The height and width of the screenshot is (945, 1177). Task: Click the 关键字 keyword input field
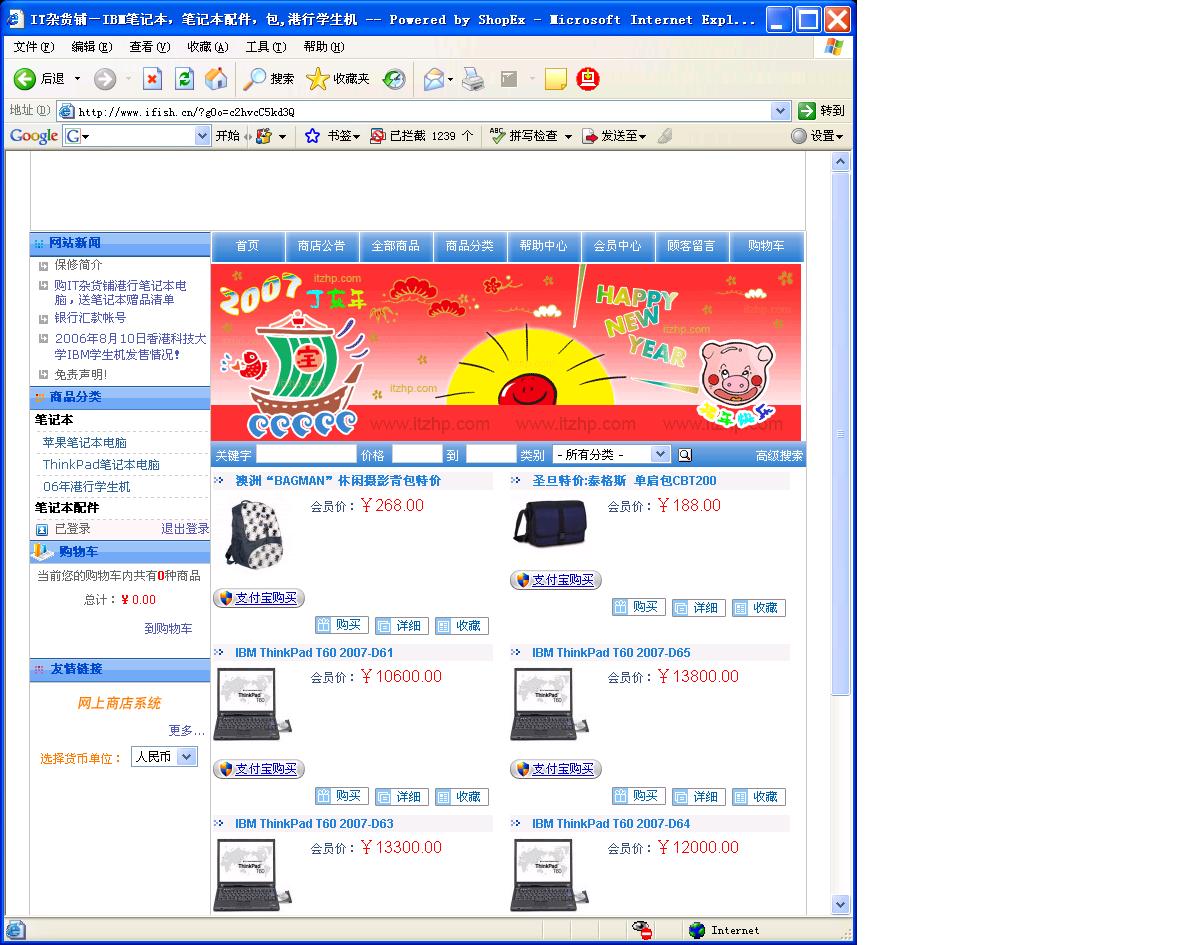coord(306,454)
